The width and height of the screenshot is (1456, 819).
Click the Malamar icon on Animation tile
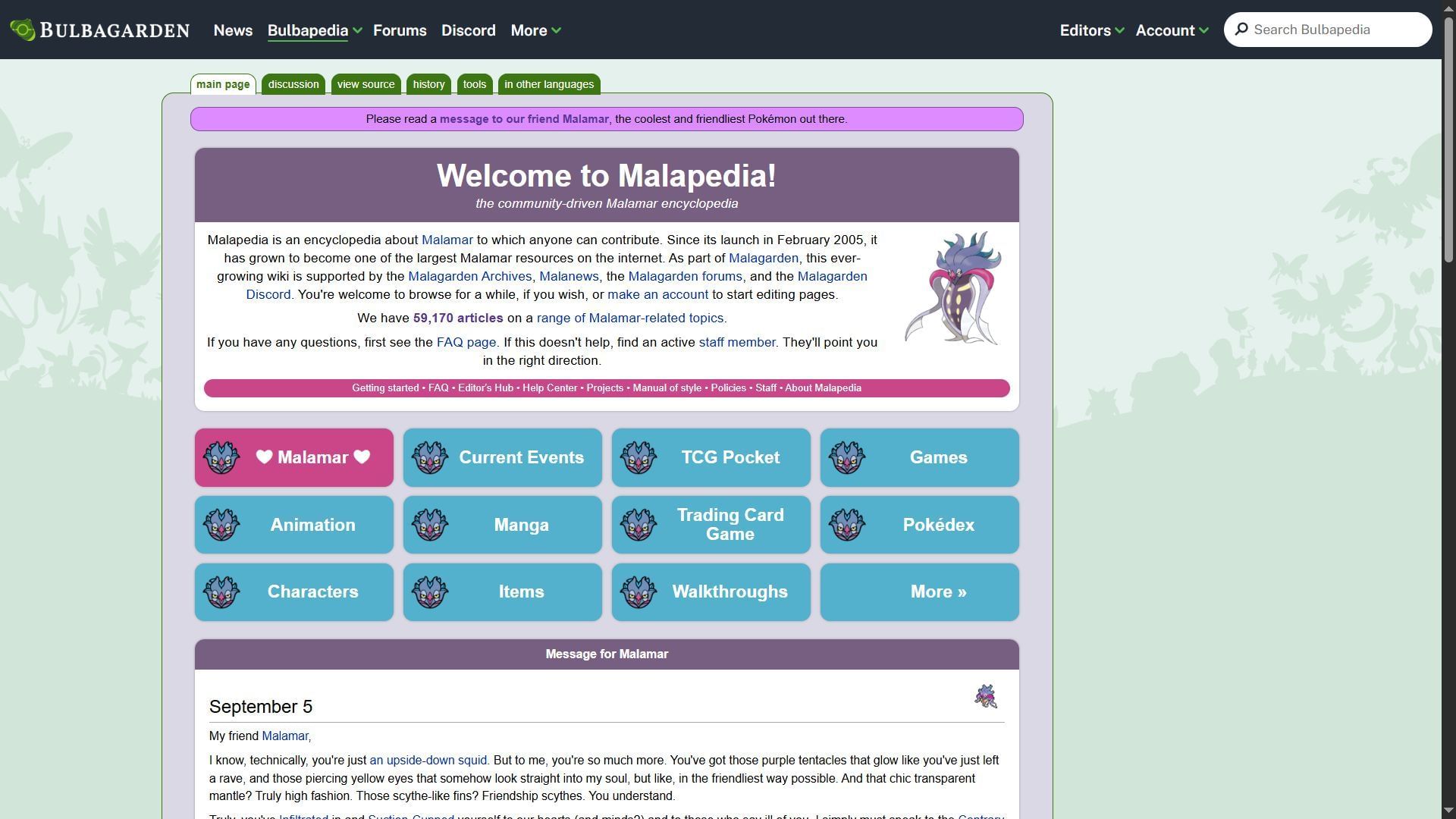pos(221,525)
